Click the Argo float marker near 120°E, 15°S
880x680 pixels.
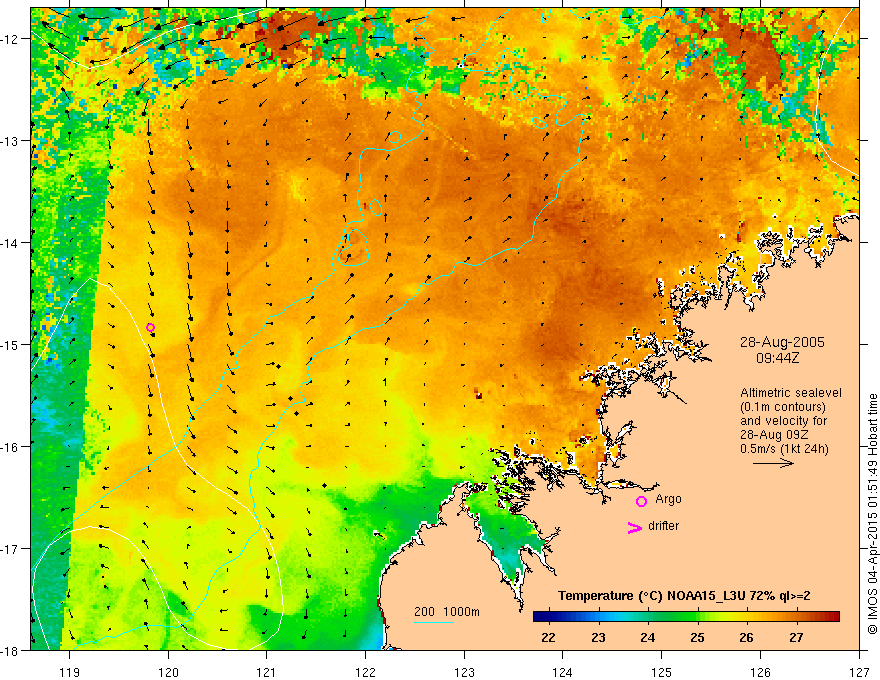tap(150, 328)
